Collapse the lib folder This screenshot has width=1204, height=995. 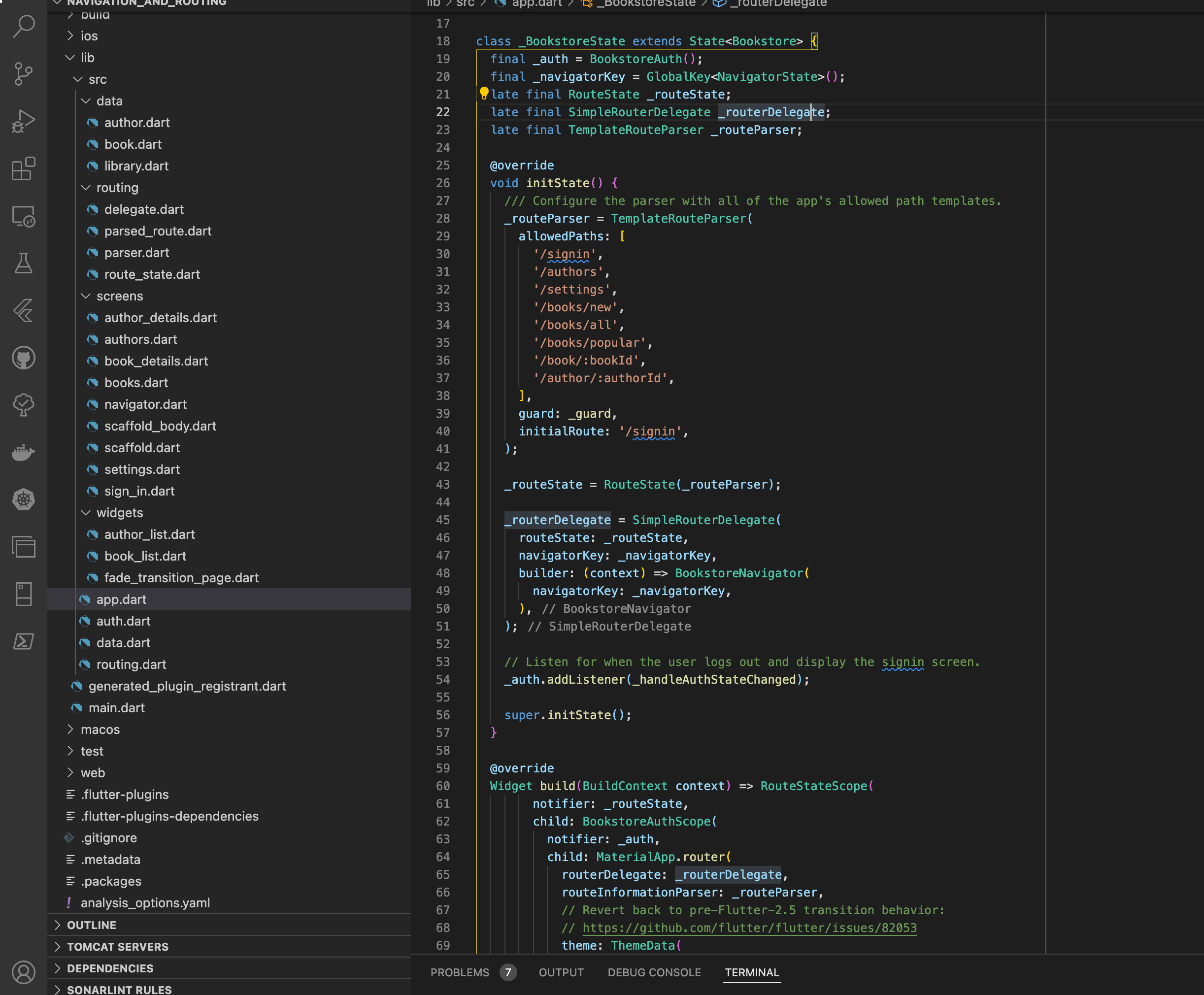pos(70,58)
